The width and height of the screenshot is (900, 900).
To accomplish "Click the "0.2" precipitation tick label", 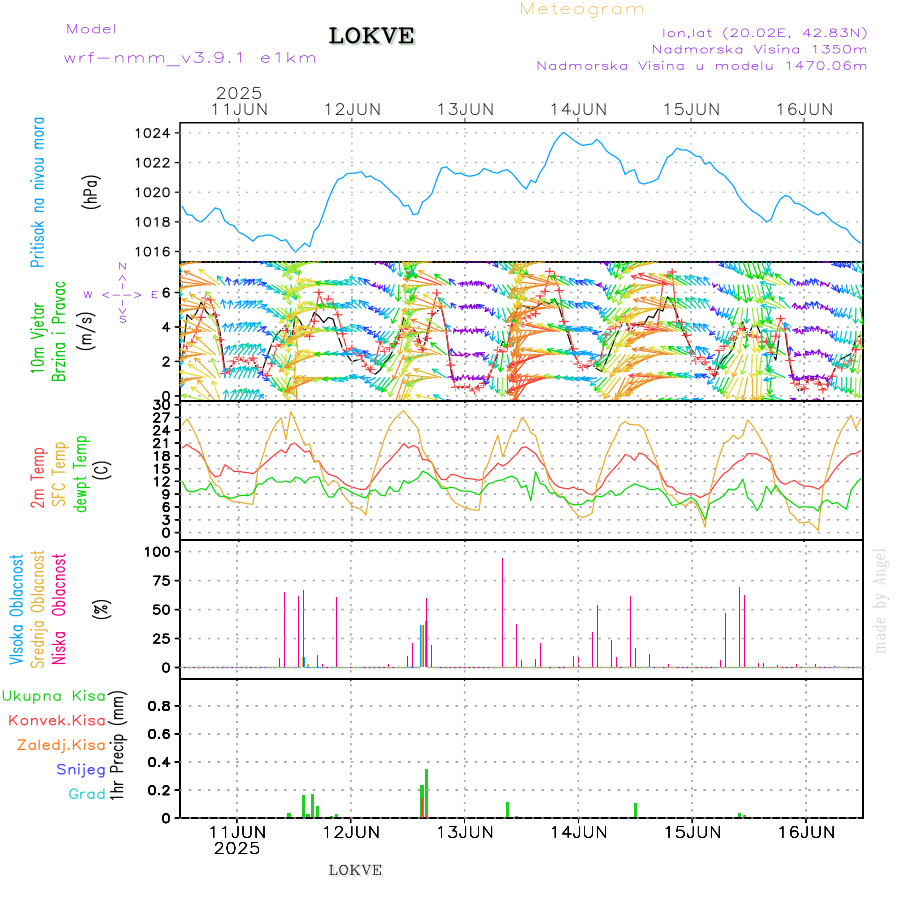I will [x=158, y=791].
